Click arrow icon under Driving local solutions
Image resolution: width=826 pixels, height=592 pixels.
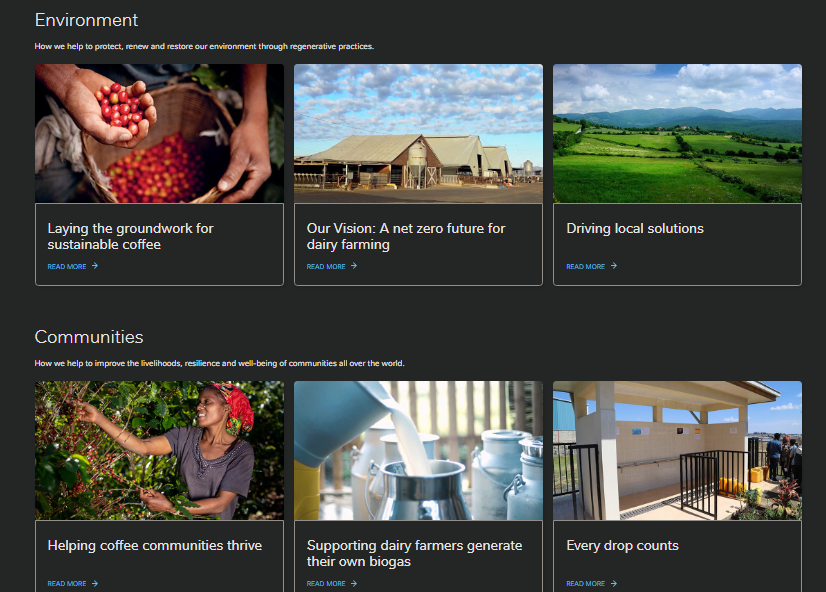[614, 266]
